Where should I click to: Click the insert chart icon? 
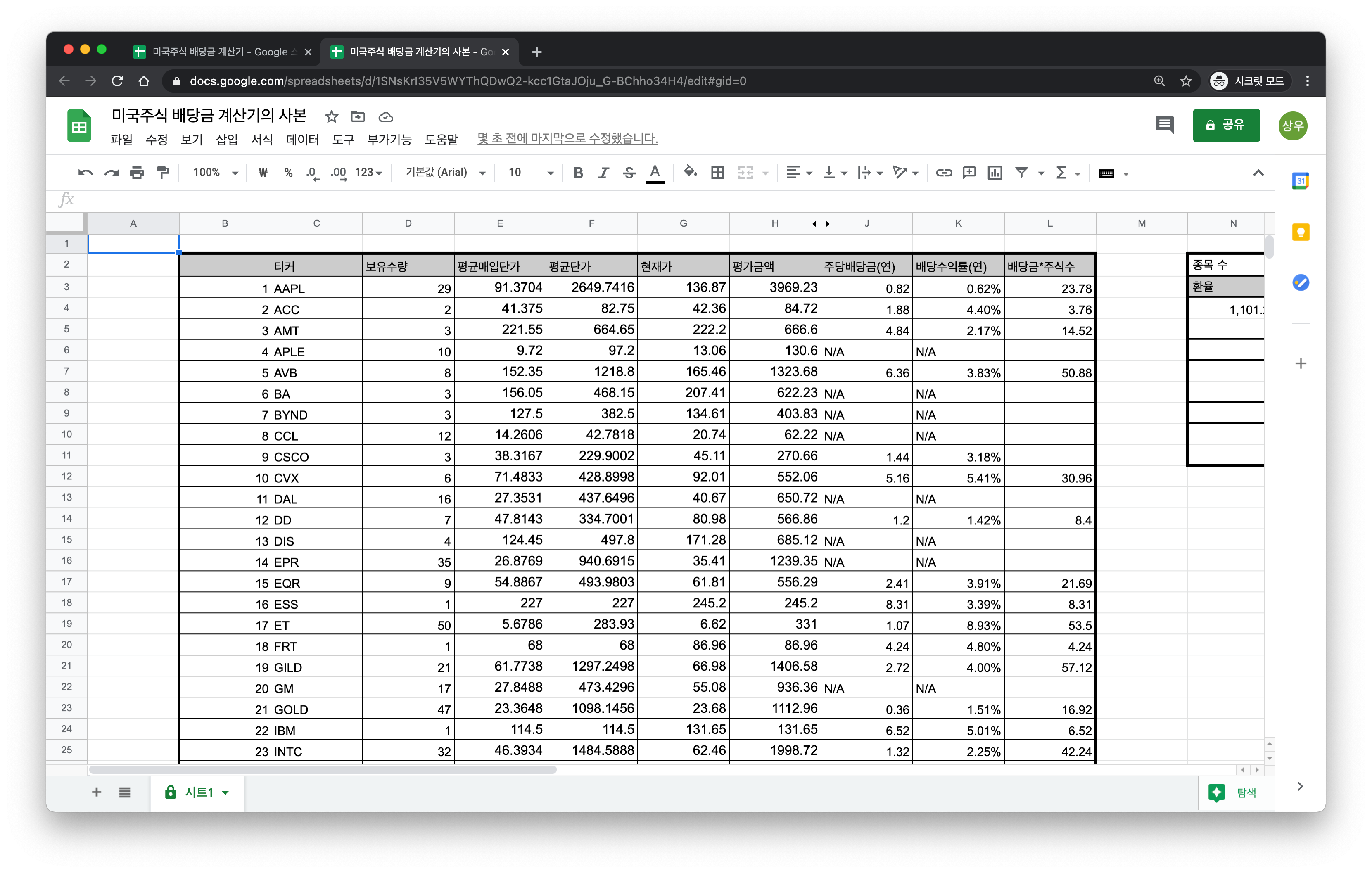(x=995, y=173)
